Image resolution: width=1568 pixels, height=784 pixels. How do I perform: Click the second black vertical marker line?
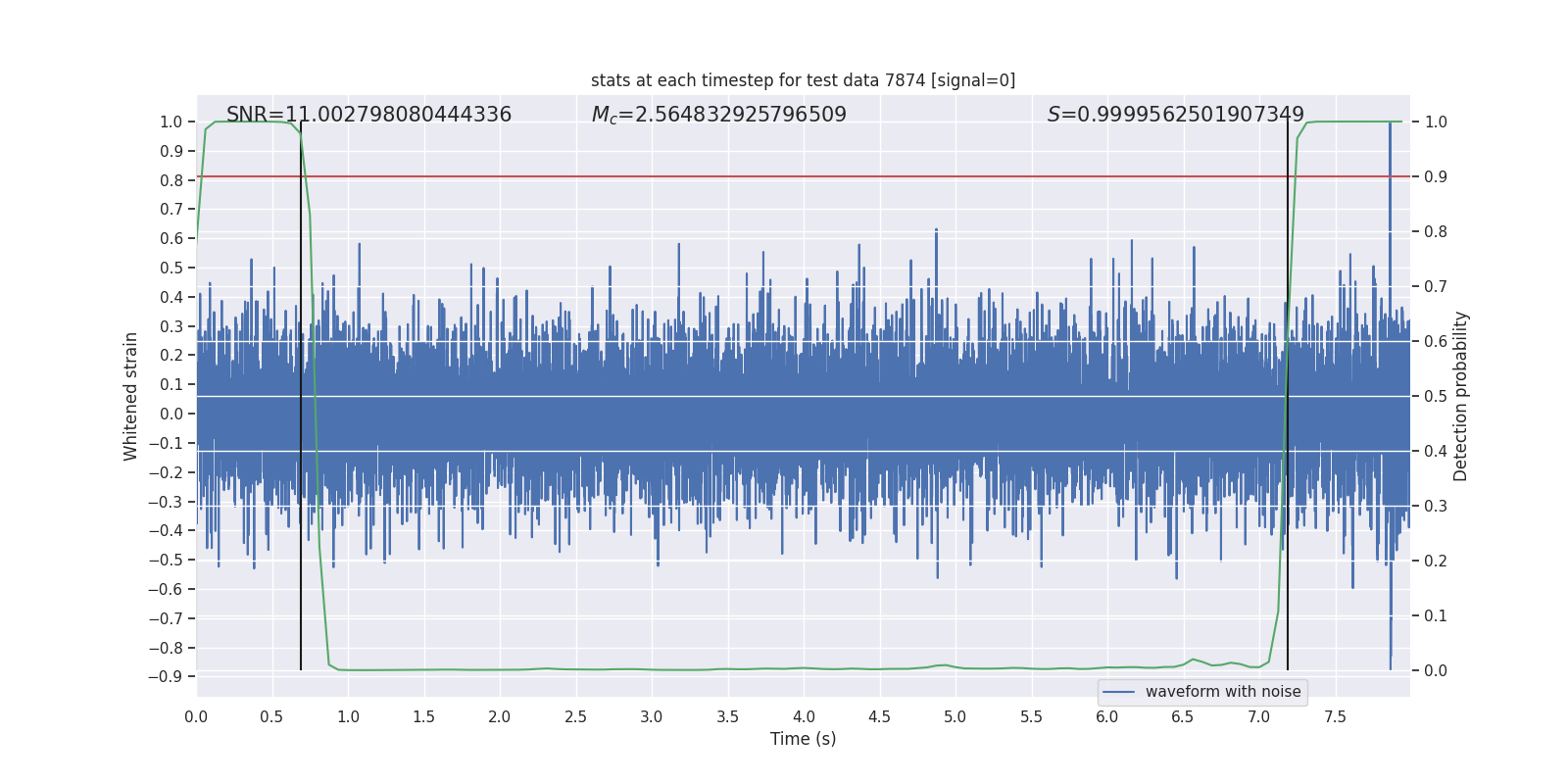(1288, 396)
